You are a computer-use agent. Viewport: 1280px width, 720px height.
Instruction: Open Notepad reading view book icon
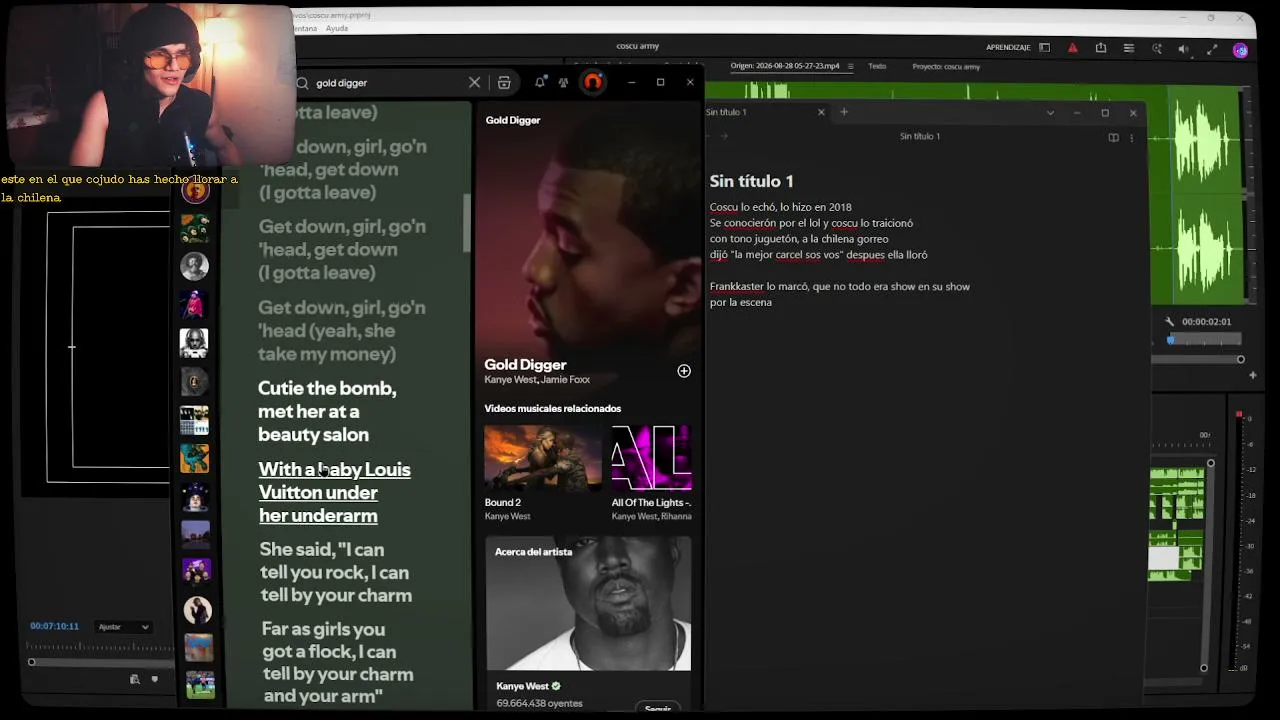[x=1113, y=137]
